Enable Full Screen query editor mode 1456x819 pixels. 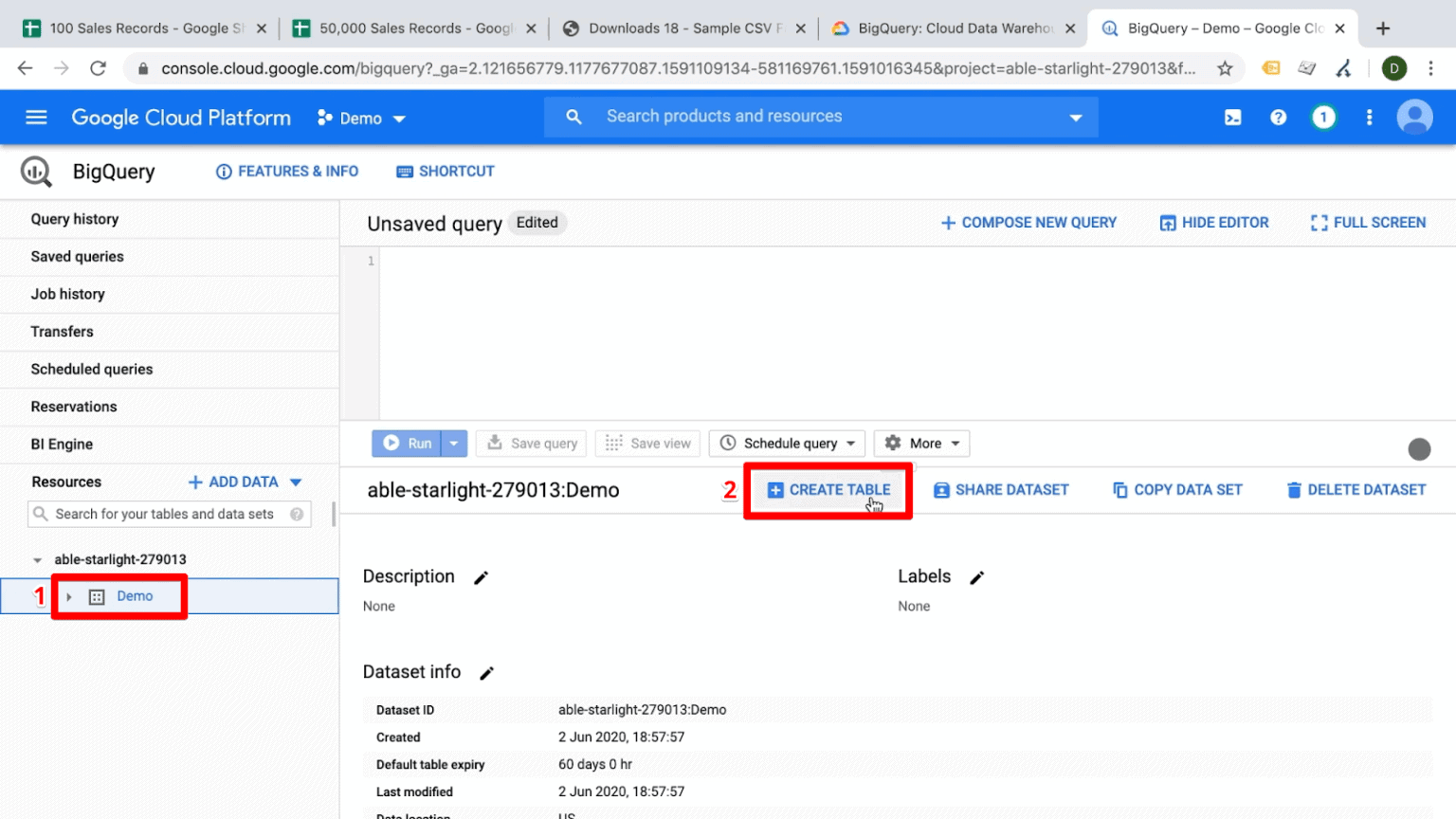pos(1368,222)
